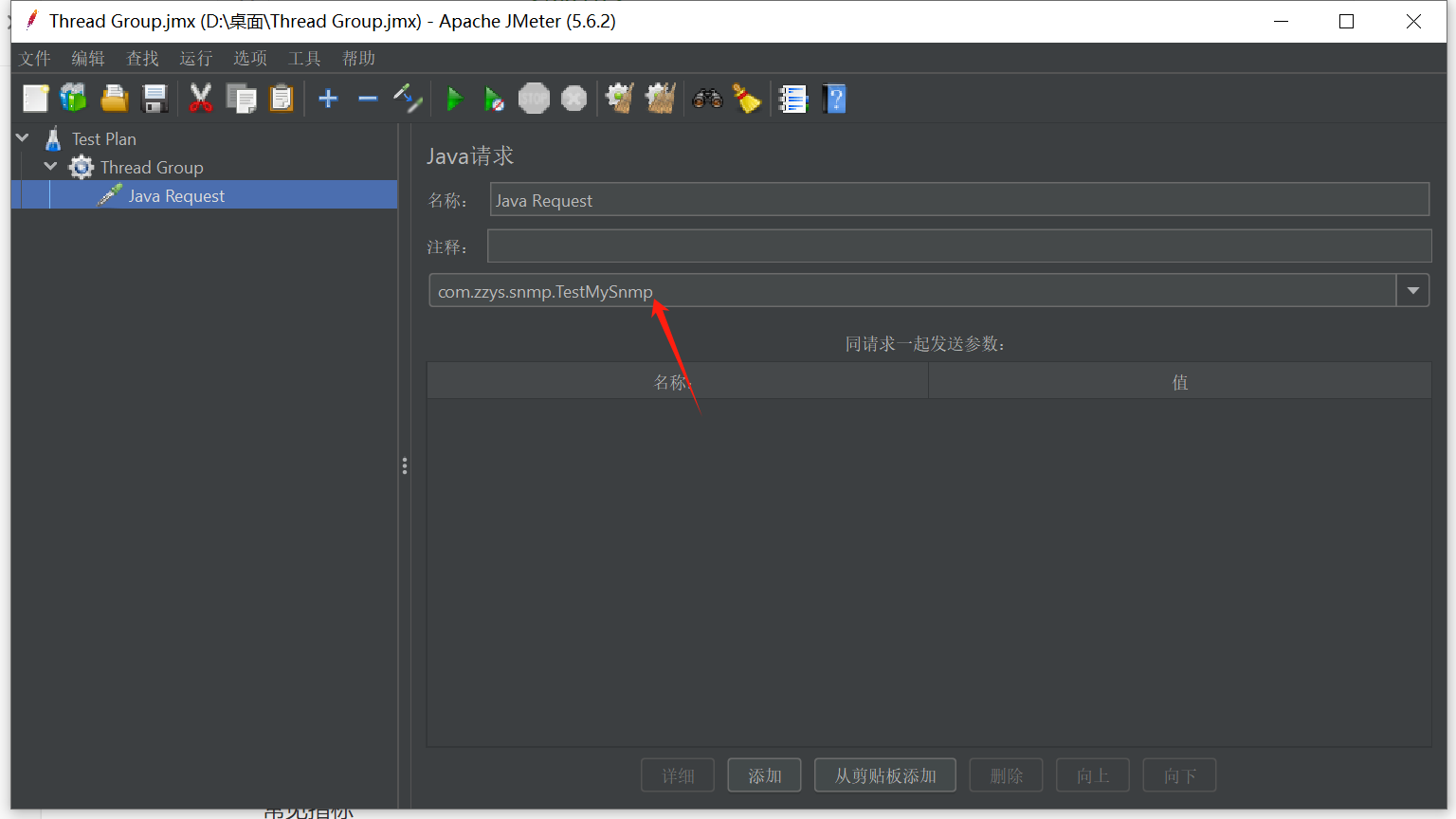Collapse all nodes with minus icon
Image resolution: width=1456 pixels, height=819 pixels.
(x=368, y=99)
